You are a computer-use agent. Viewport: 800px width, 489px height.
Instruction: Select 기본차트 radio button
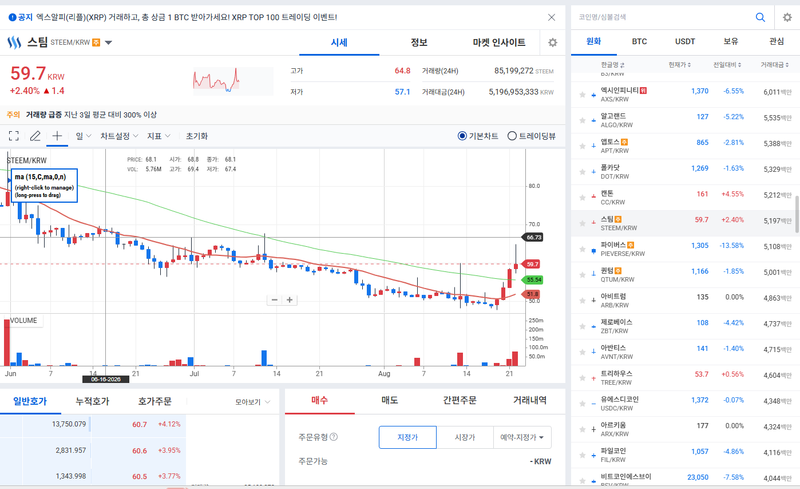(462, 136)
